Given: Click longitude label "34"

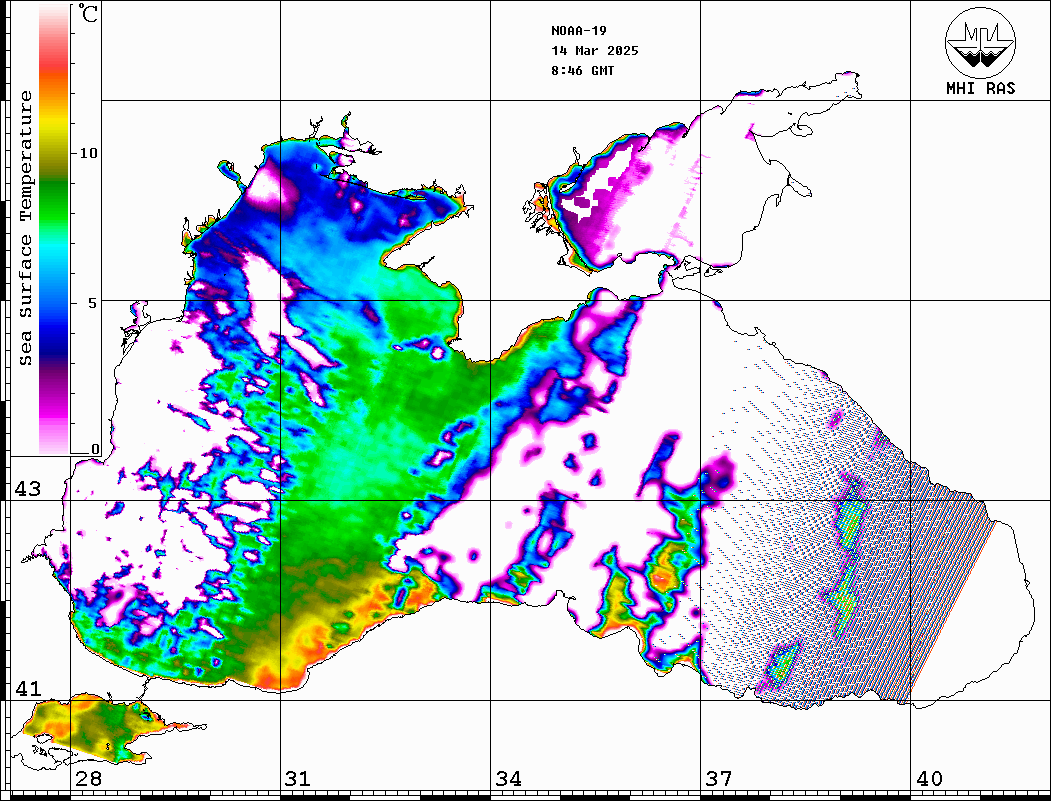Looking at the screenshot, I should coord(508,779).
